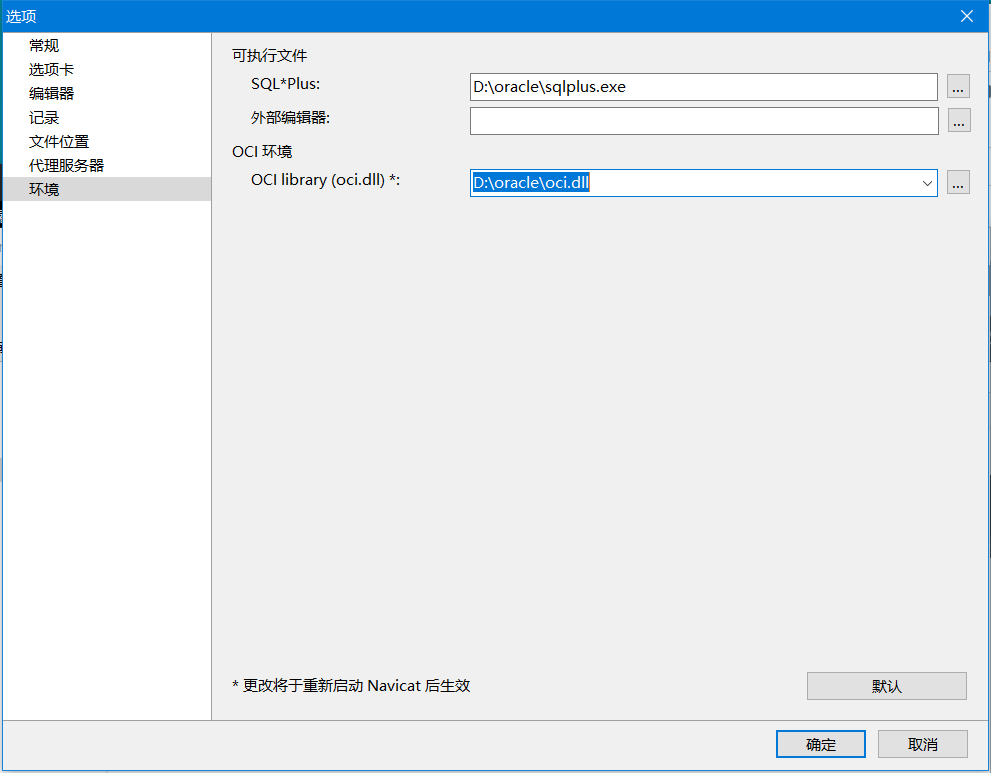This screenshot has height=773, width=991.
Task: Click browse button next to 外部编辑器
Action: [958, 121]
